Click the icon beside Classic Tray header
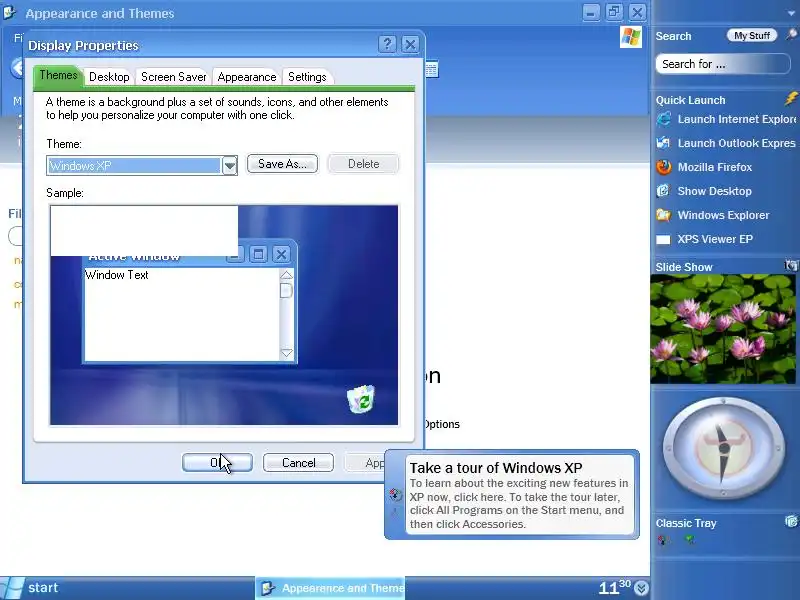This screenshot has height=600, width=800. coord(791,521)
